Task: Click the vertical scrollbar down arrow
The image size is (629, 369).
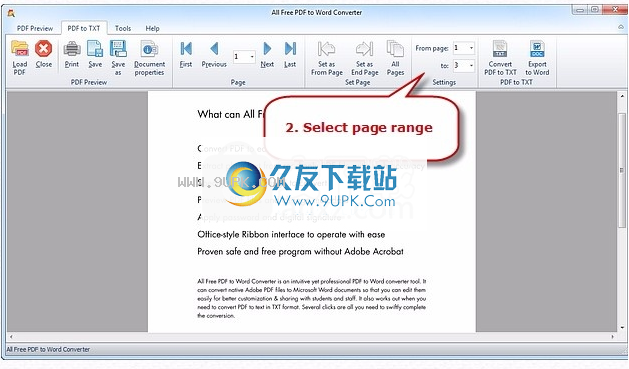Action: tap(622, 328)
